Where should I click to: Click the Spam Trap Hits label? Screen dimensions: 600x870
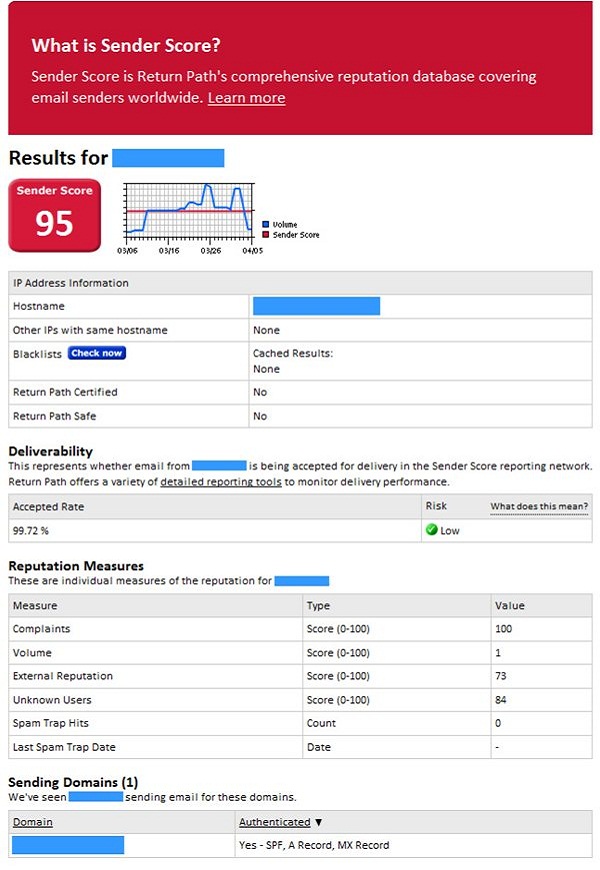(x=51, y=723)
